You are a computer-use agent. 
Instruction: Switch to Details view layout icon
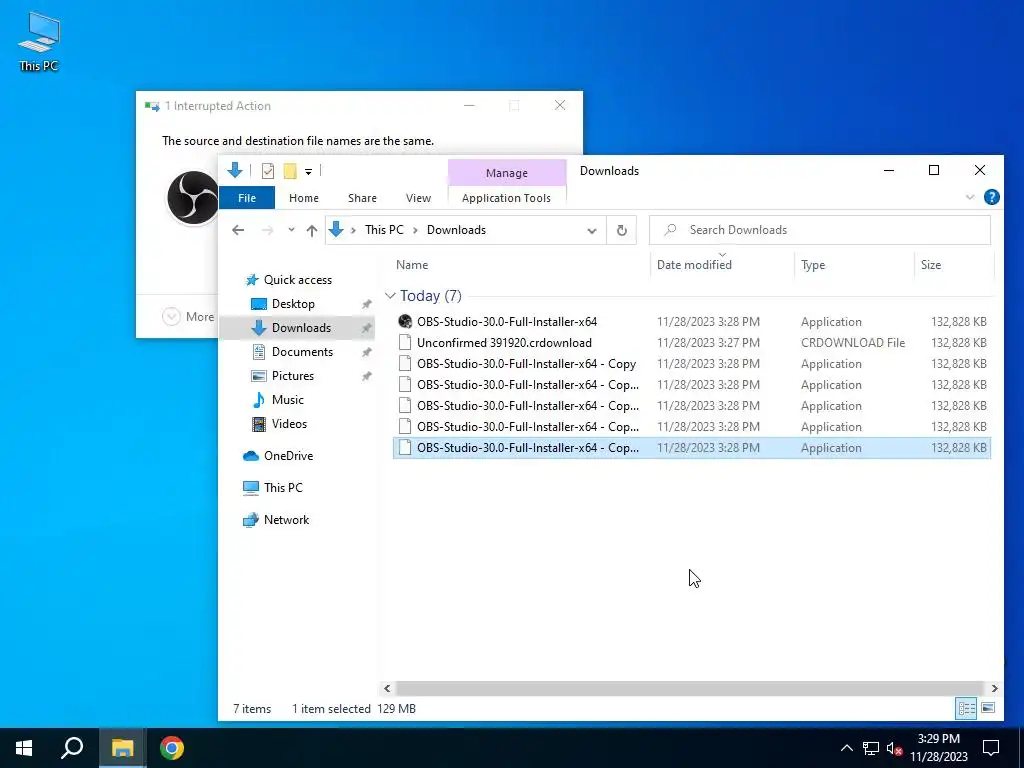[x=967, y=708]
